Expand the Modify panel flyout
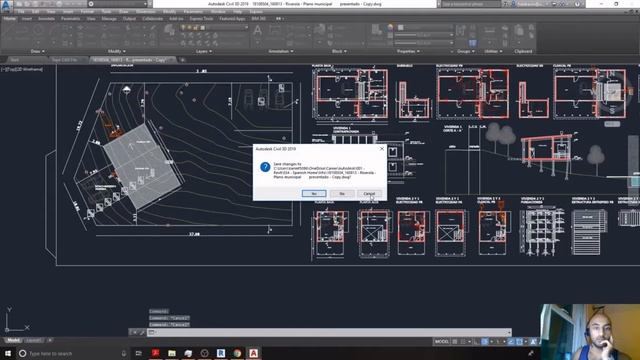640x360 pixels. [x=117, y=51]
